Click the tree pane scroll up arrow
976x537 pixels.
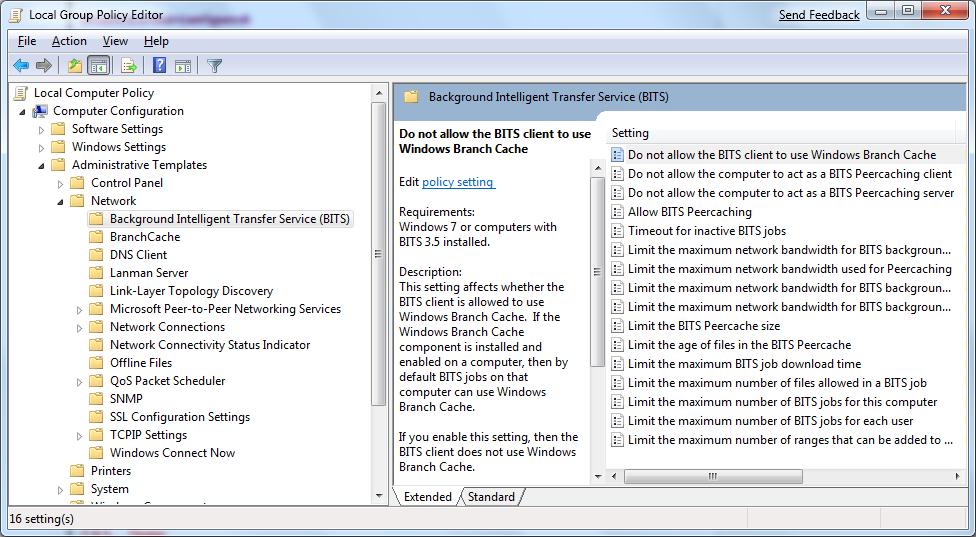(x=378, y=93)
